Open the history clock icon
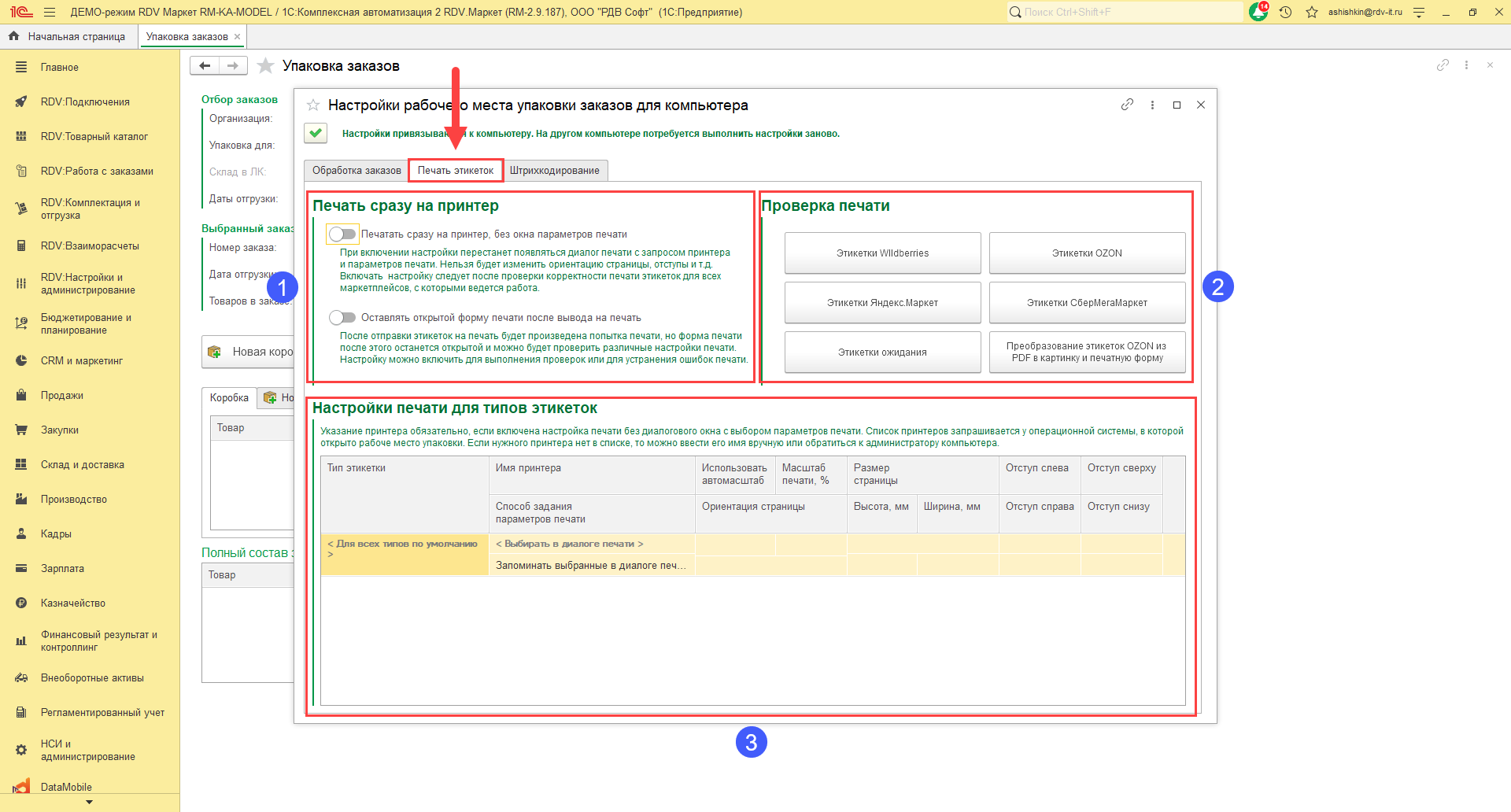Screen dimensions: 1511x812 pos(1285,13)
